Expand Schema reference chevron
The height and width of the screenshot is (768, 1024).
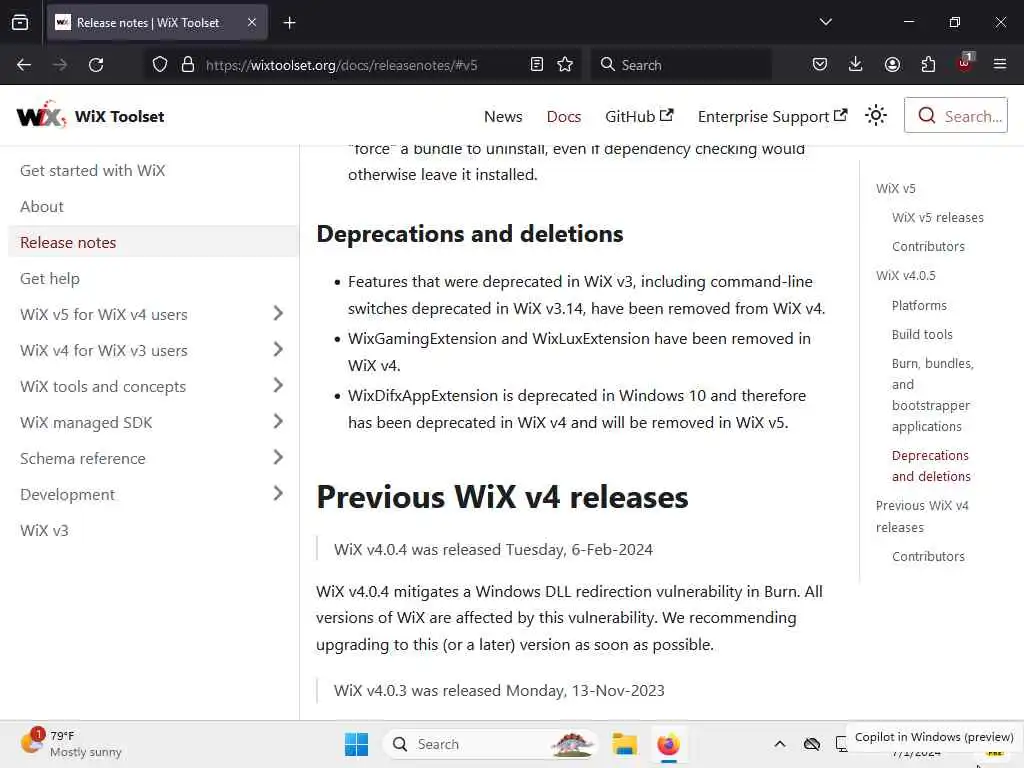278,457
